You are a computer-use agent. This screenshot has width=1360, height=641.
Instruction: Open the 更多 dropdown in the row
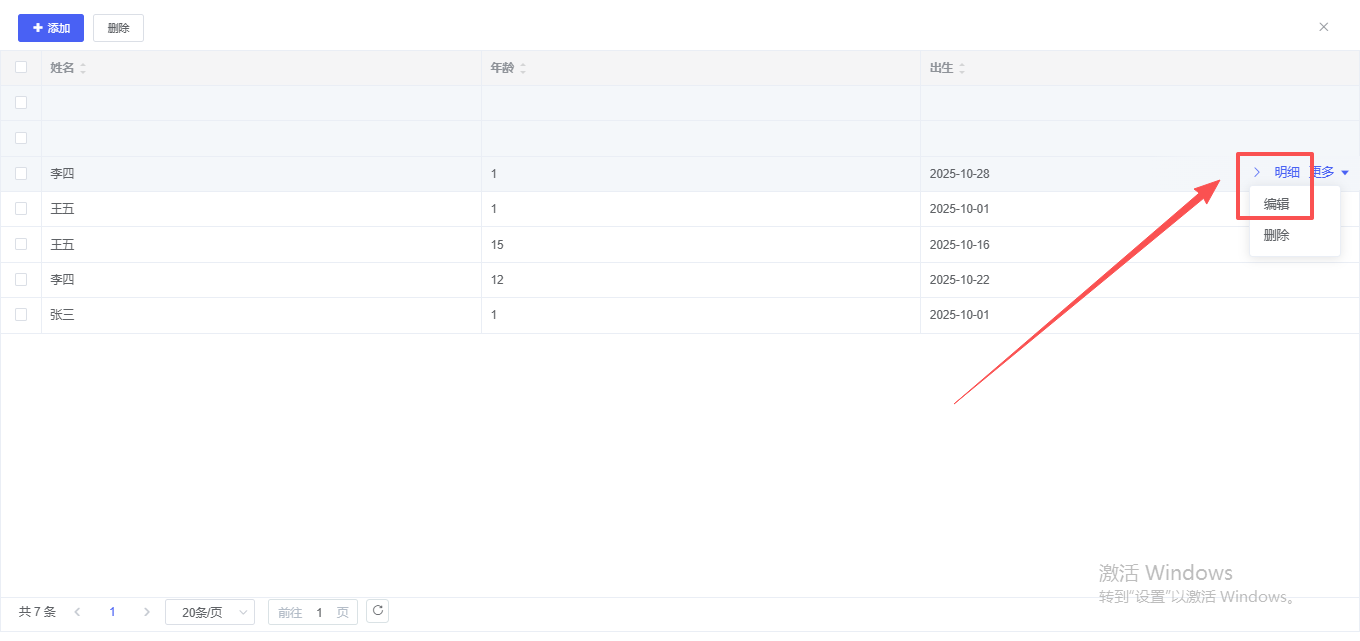1330,173
